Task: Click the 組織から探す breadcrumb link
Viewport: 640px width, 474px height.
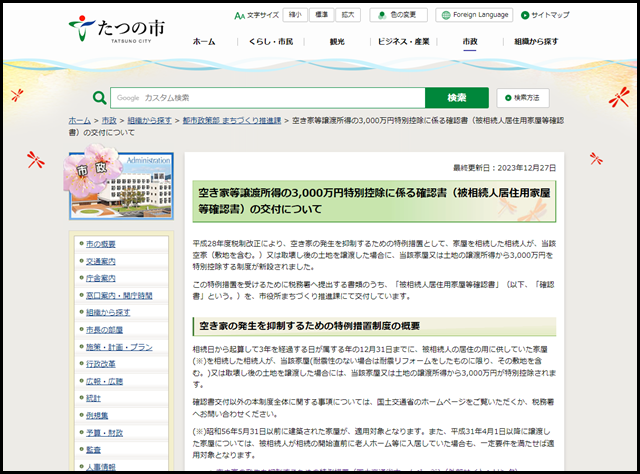Action: [x=149, y=120]
